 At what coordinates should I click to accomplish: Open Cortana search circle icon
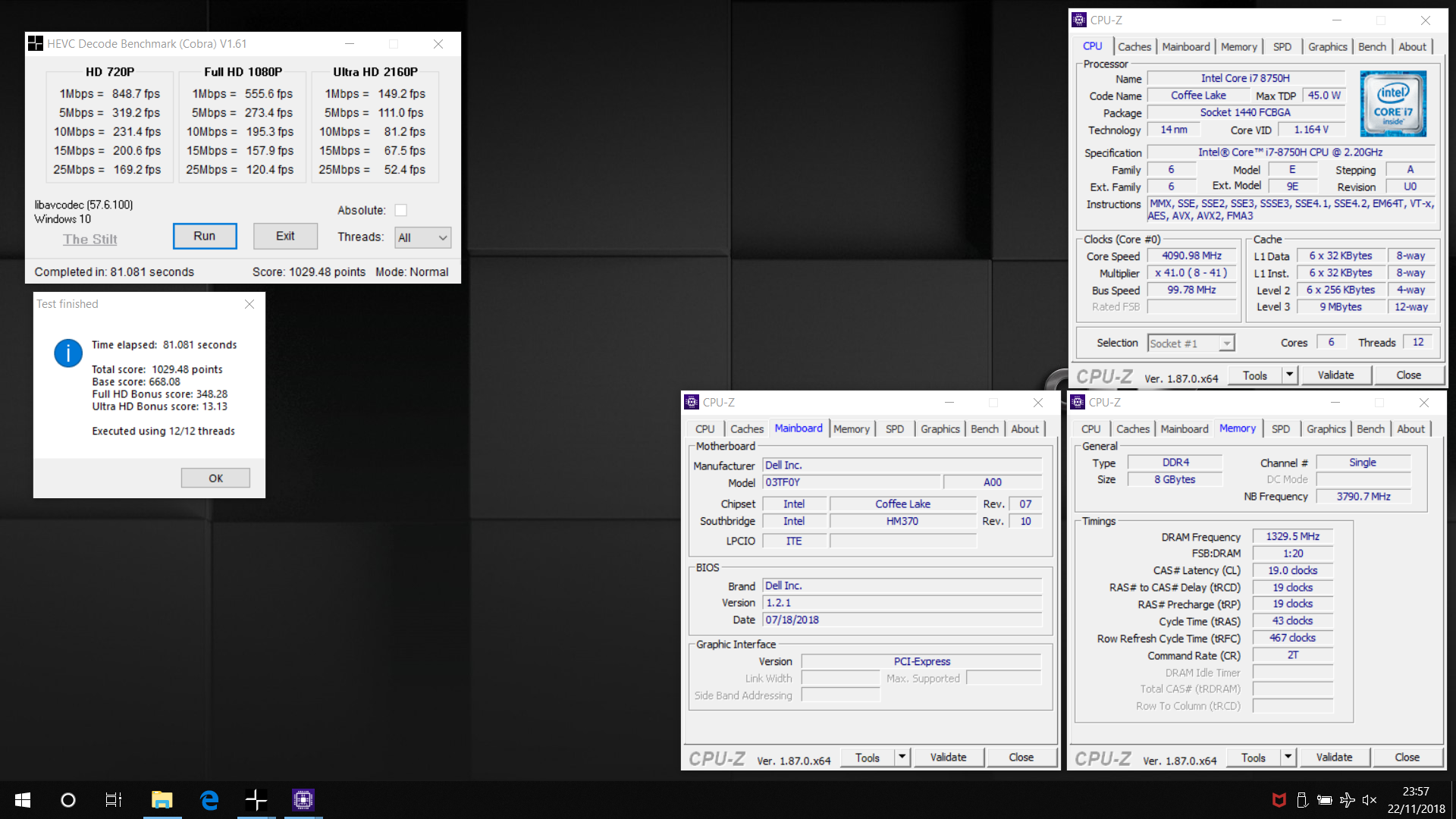click(68, 799)
